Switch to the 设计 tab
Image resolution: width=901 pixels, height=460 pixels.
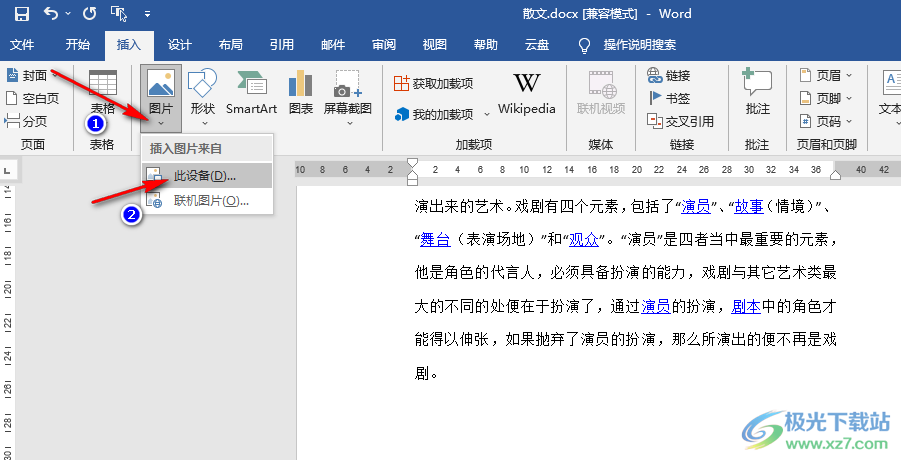click(179, 45)
